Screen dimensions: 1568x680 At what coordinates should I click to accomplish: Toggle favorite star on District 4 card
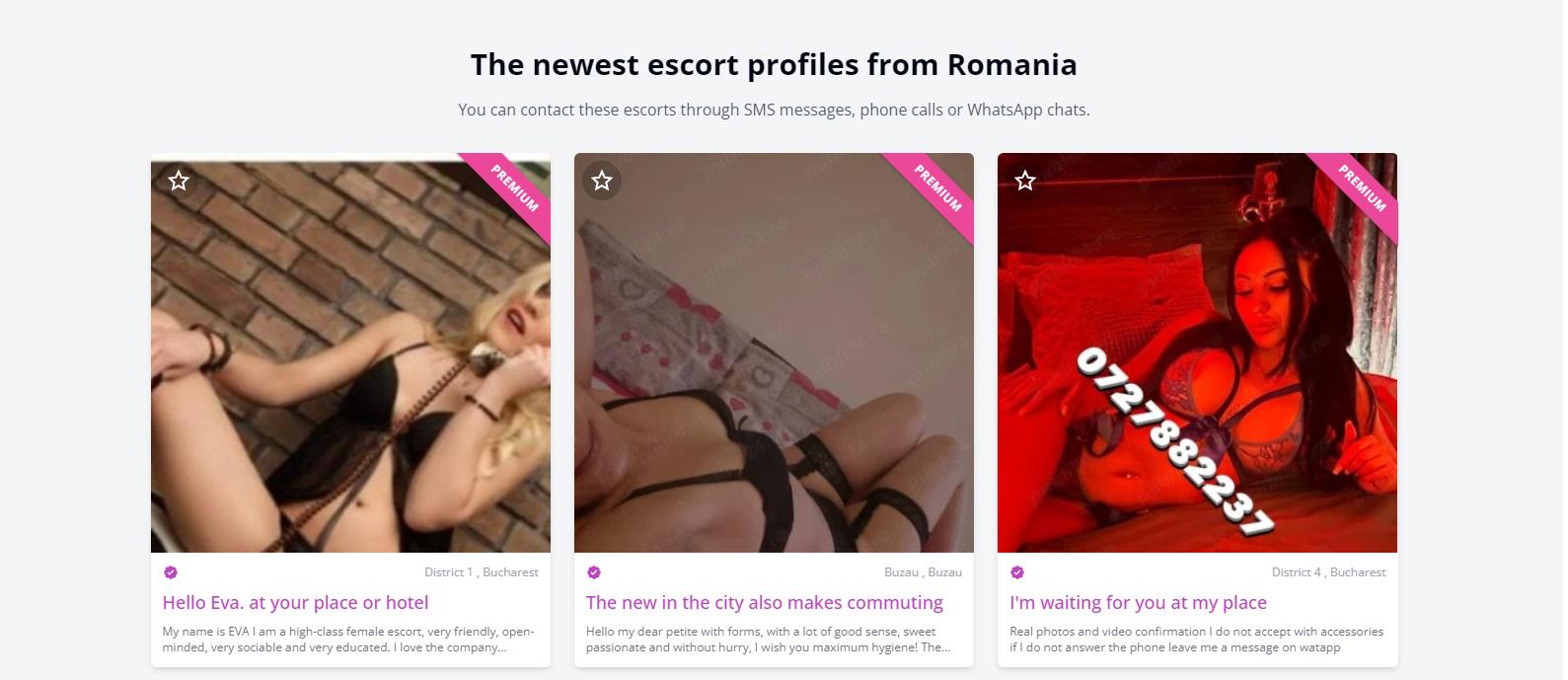coord(1025,181)
